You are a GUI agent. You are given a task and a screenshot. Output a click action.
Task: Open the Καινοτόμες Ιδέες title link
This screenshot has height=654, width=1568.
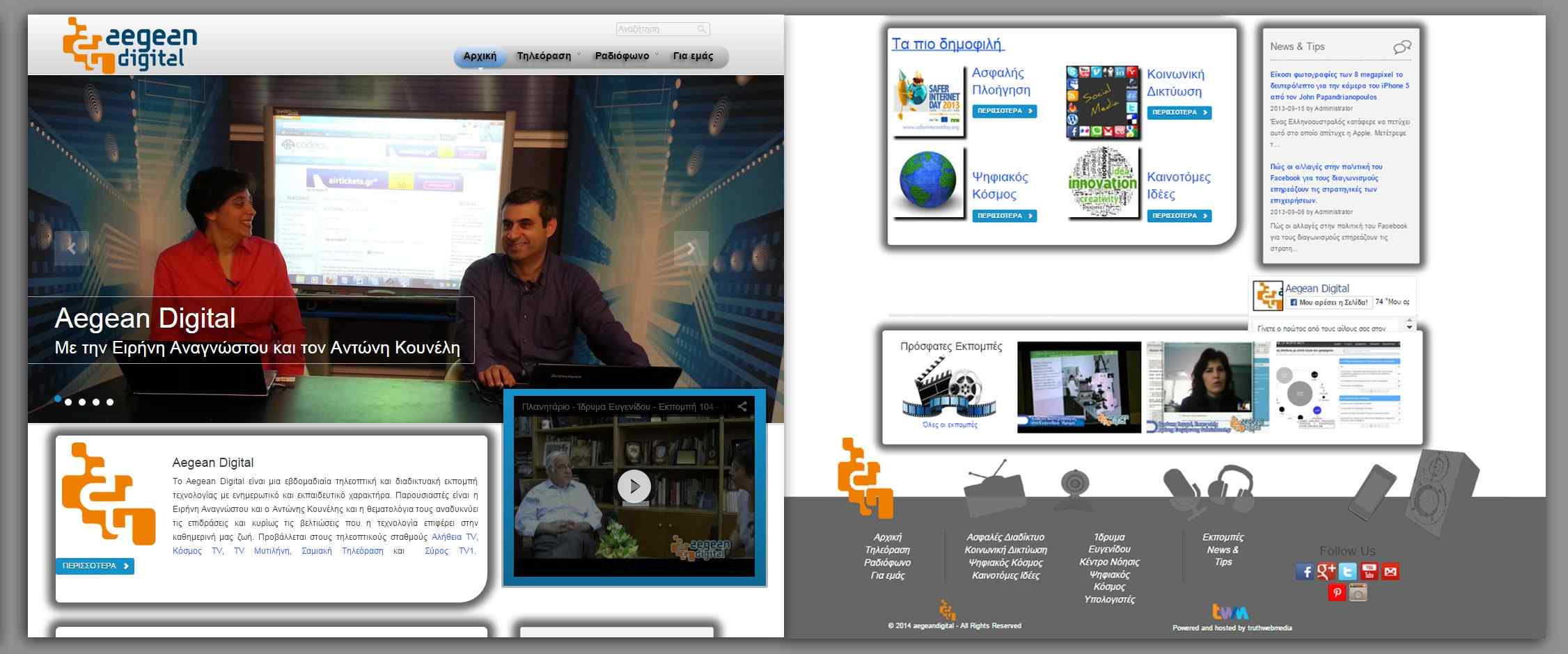pyautogui.click(x=1179, y=186)
